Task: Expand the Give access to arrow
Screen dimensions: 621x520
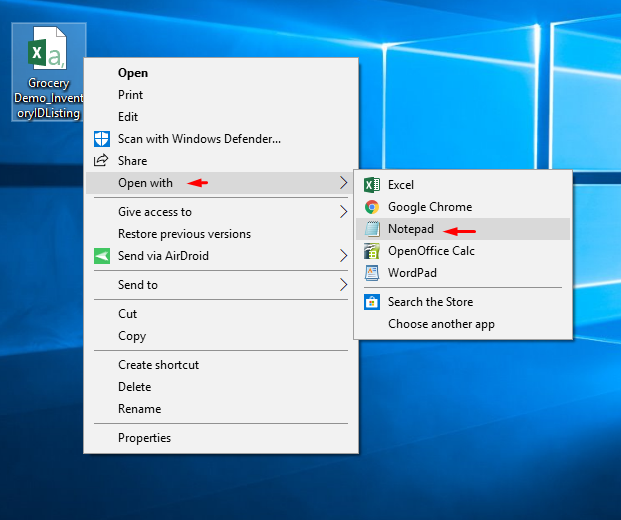Action: point(343,211)
